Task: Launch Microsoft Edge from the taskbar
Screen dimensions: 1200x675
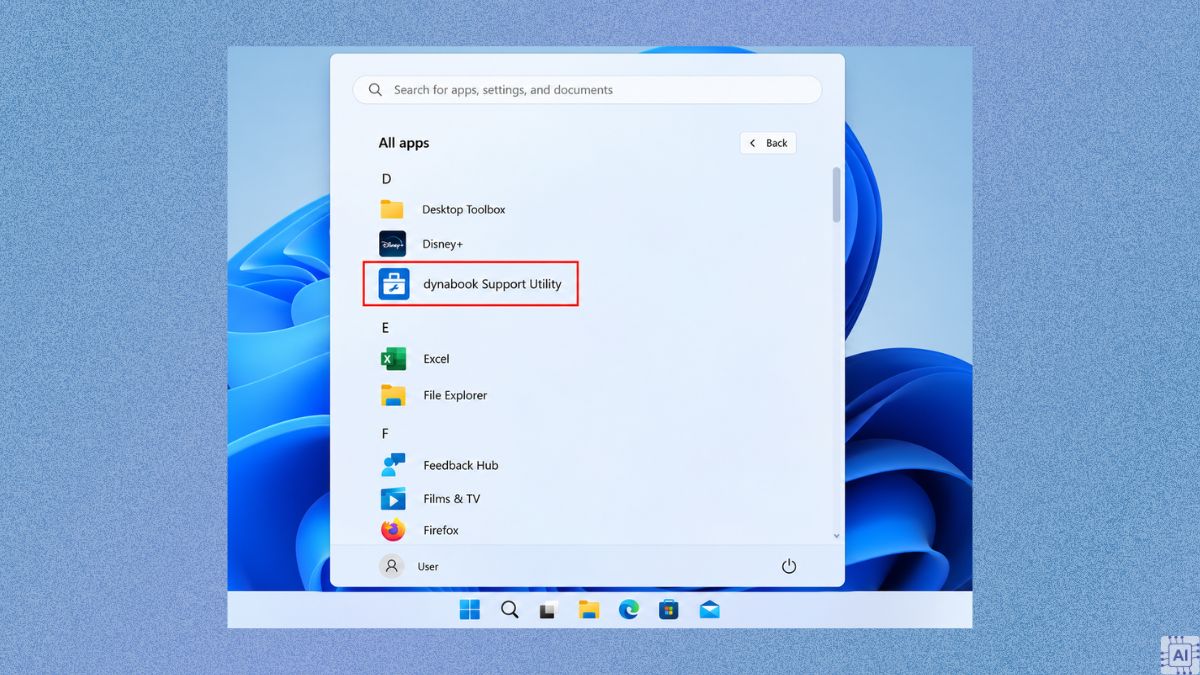Action: coord(629,610)
